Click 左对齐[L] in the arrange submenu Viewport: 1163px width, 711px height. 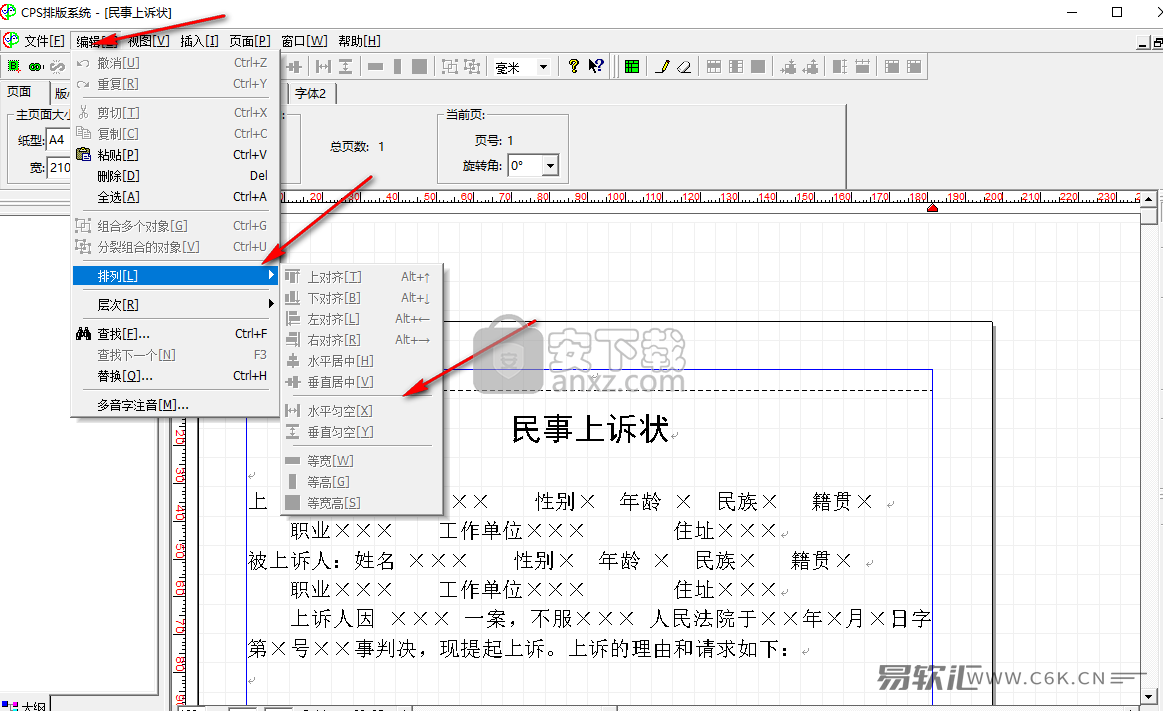coord(361,319)
